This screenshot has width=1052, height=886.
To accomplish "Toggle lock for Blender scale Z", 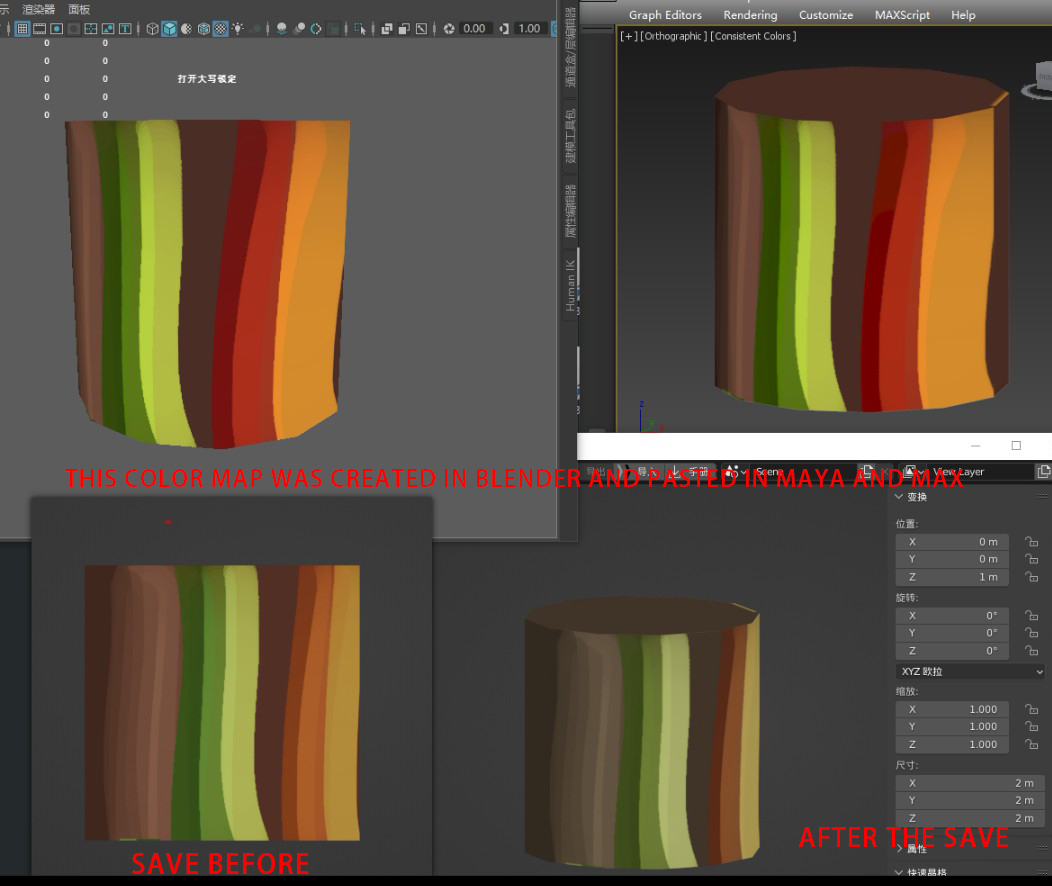I will click(x=1031, y=744).
